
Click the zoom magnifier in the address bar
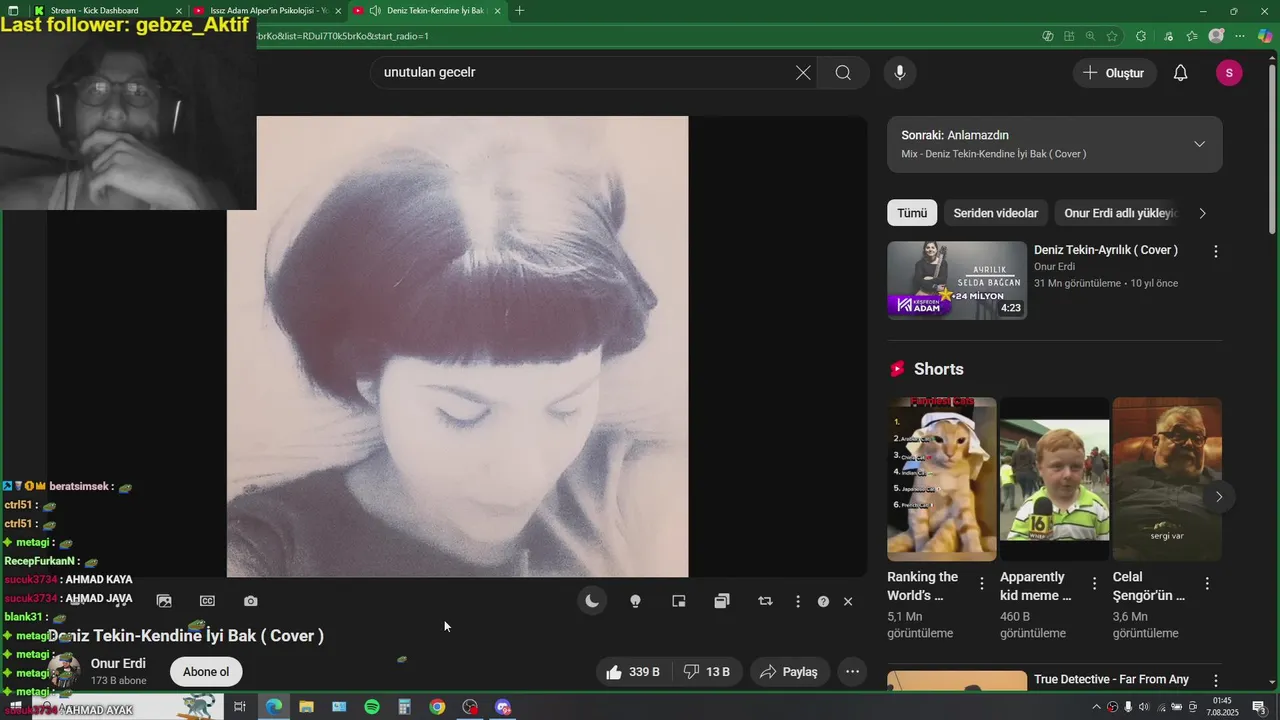(x=1091, y=36)
